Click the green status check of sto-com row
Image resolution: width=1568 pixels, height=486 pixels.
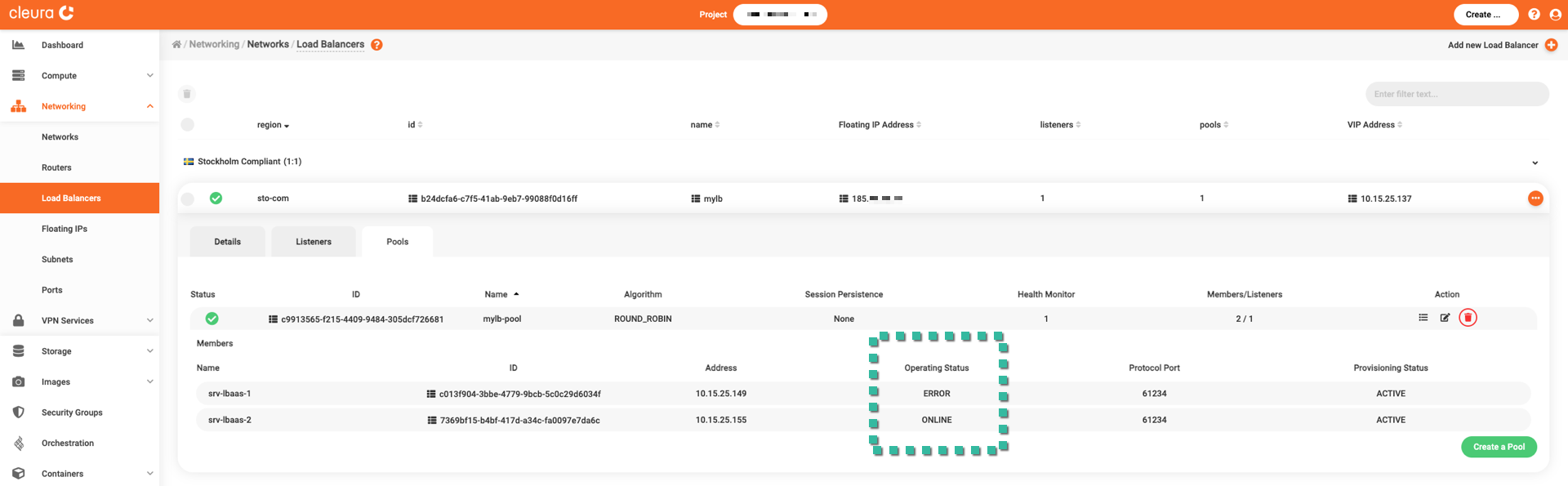click(x=216, y=198)
